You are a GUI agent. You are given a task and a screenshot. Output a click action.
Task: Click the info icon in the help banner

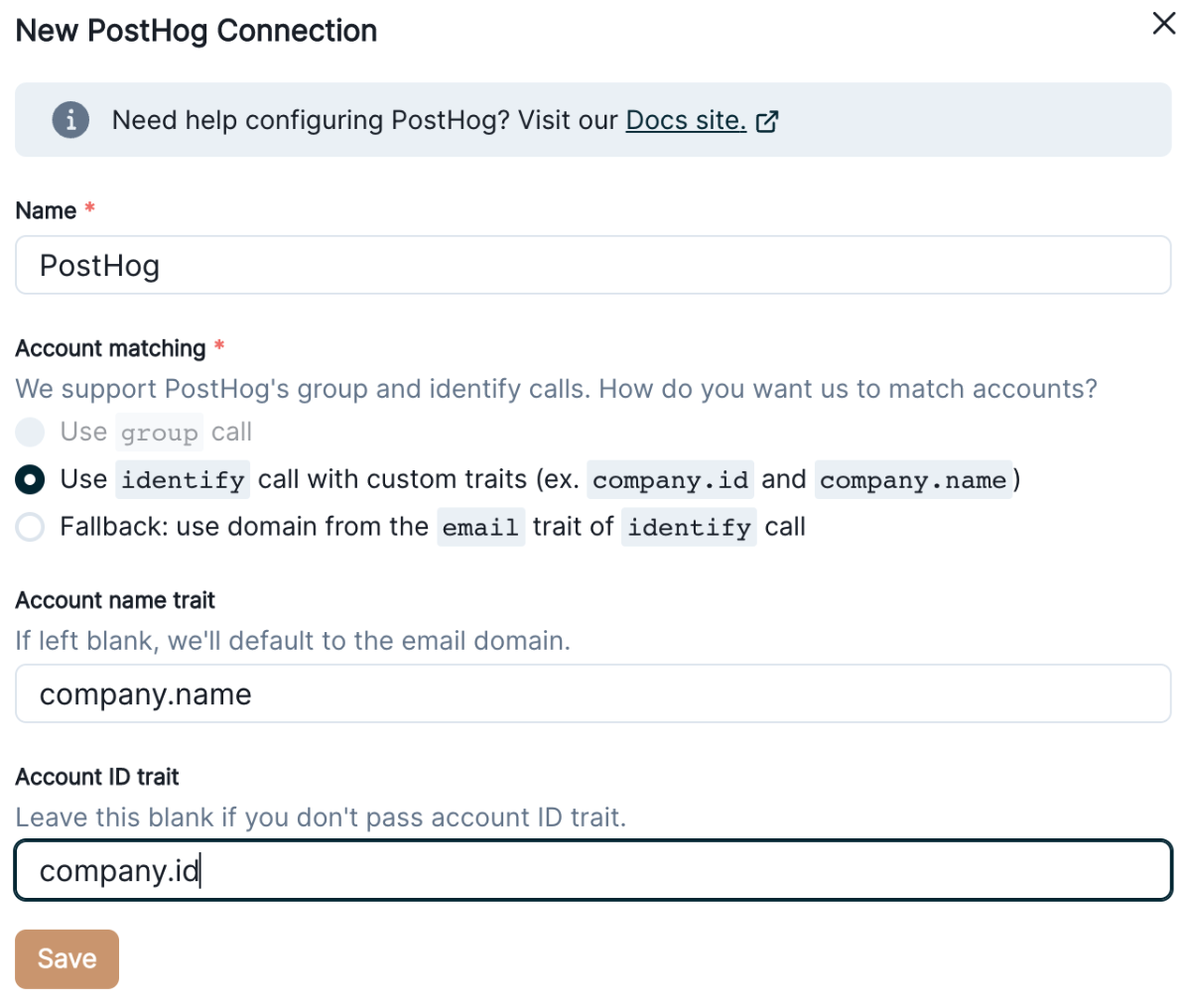[x=70, y=120]
